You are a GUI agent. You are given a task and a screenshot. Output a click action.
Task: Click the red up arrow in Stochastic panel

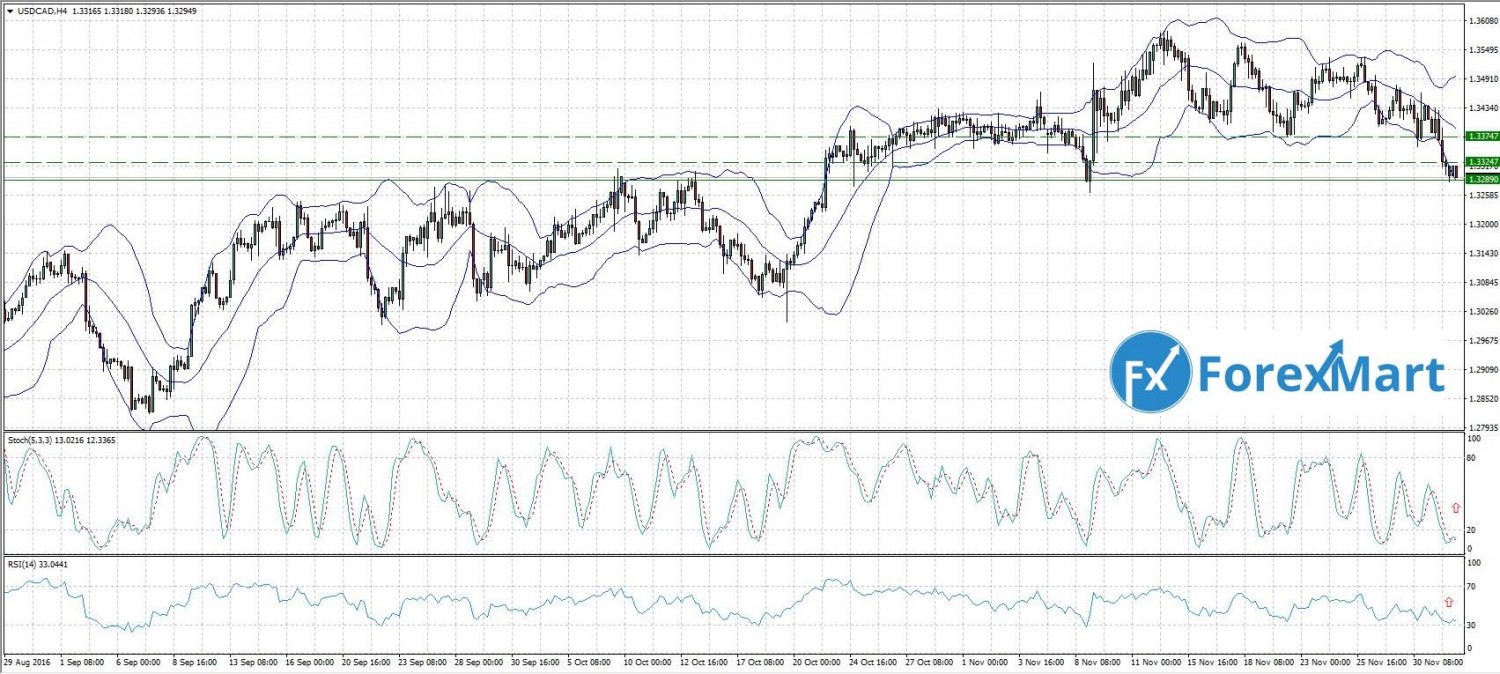pos(1454,508)
